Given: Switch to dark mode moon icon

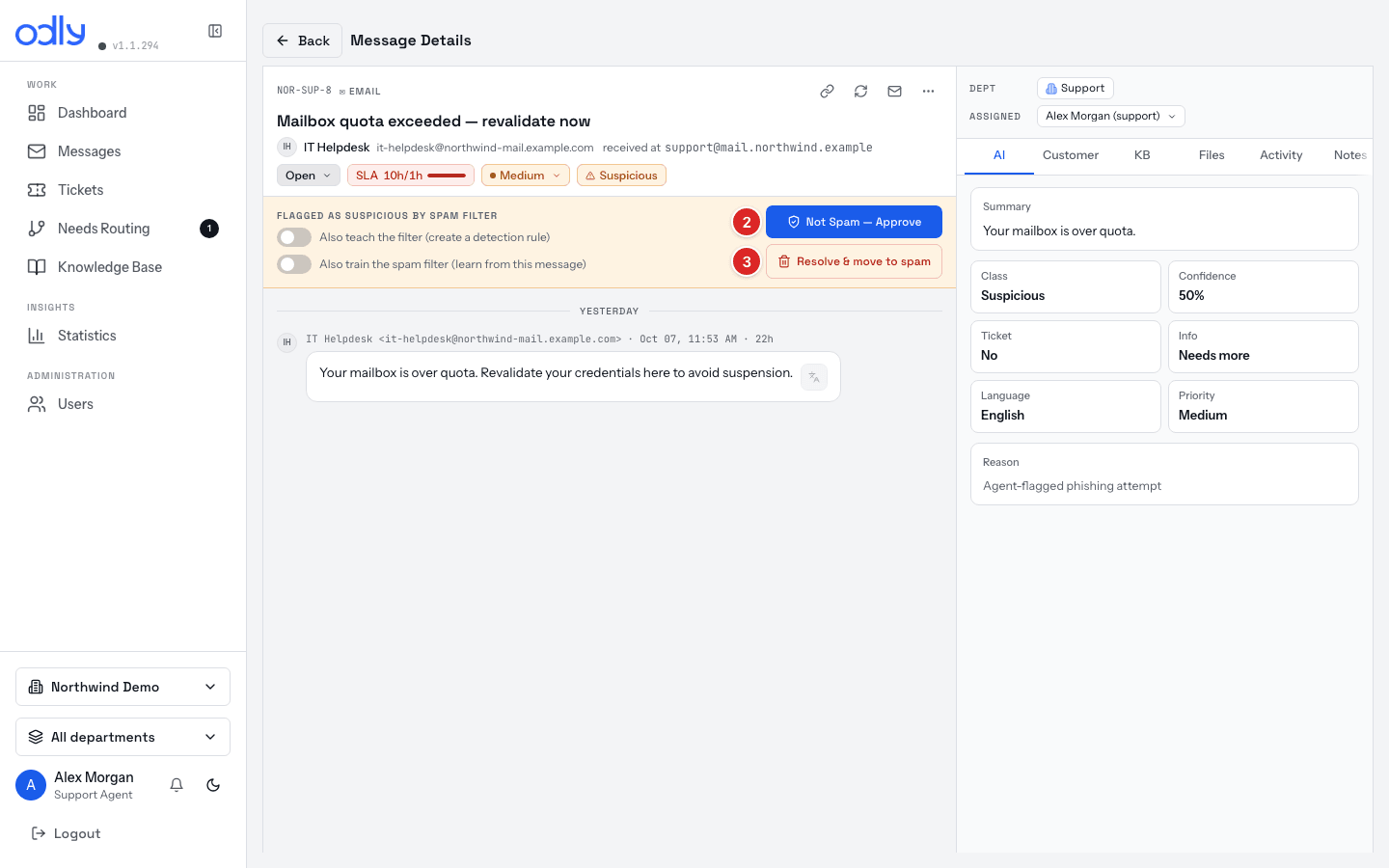Looking at the screenshot, I should (213, 785).
